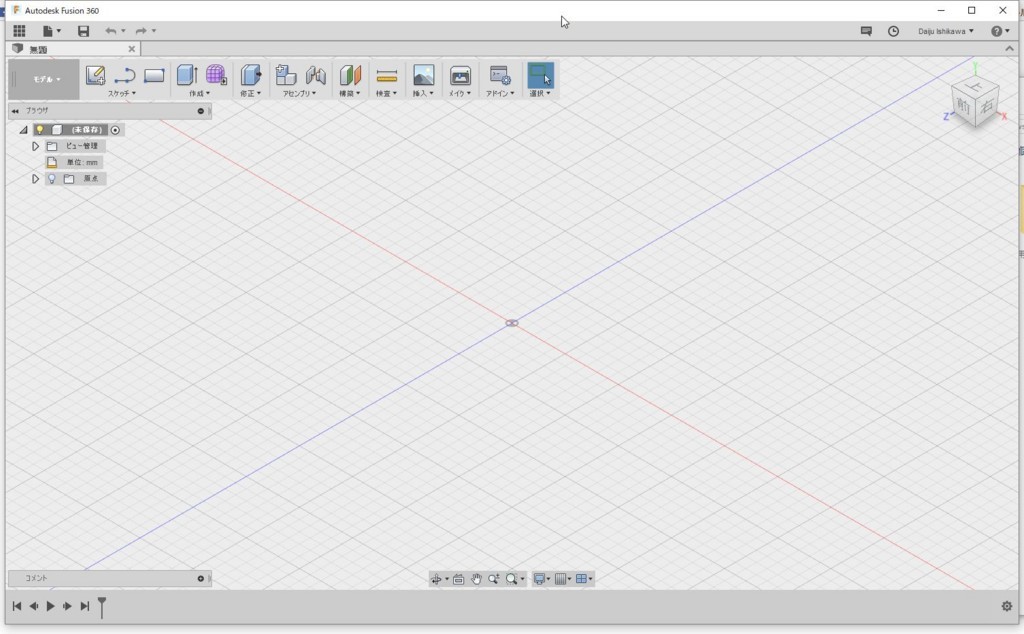Select the Create Sketch tool
1024x634 pixels.
pos(95,76)
